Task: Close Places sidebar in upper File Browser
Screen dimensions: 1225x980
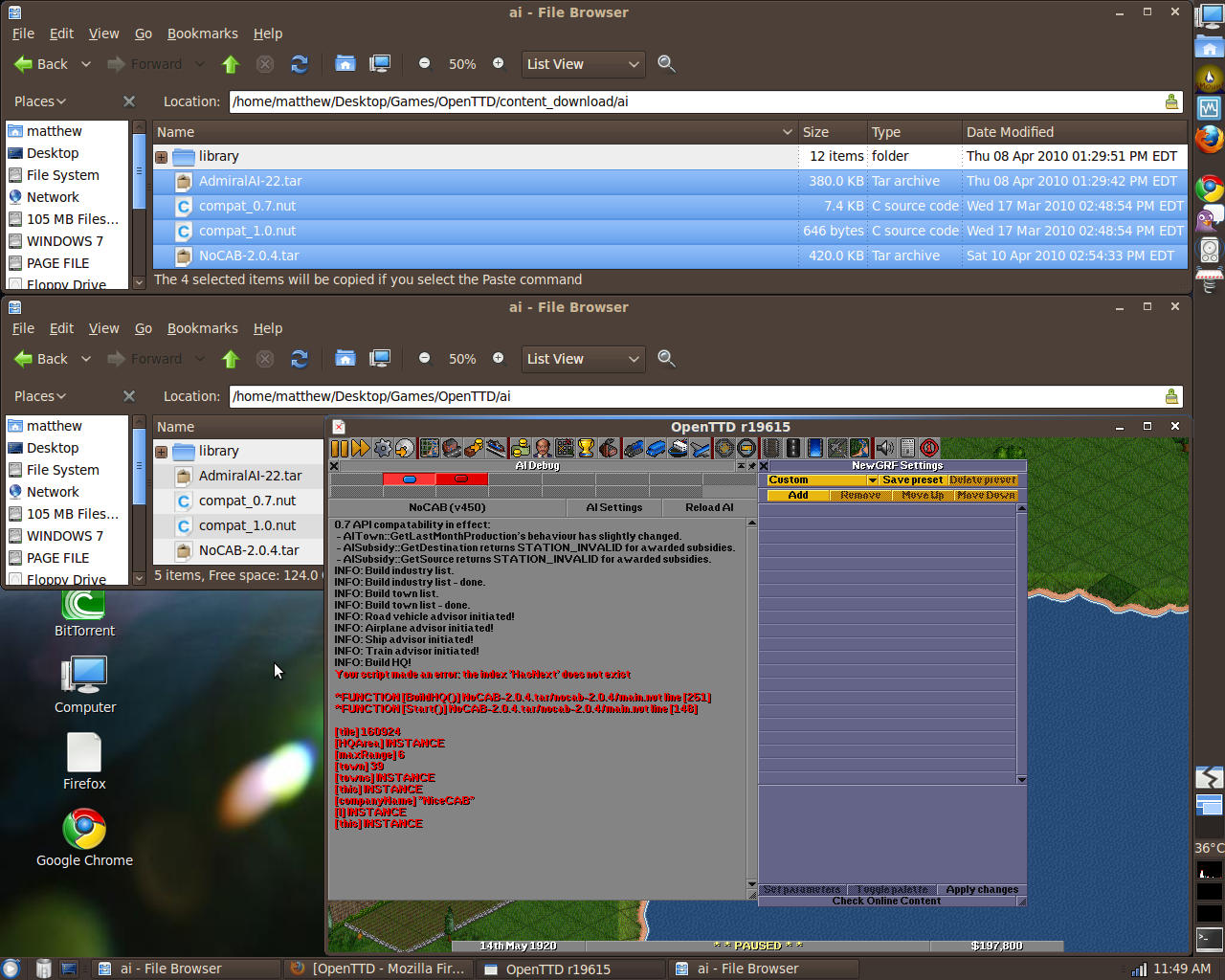Action: [x=129, y=101]
